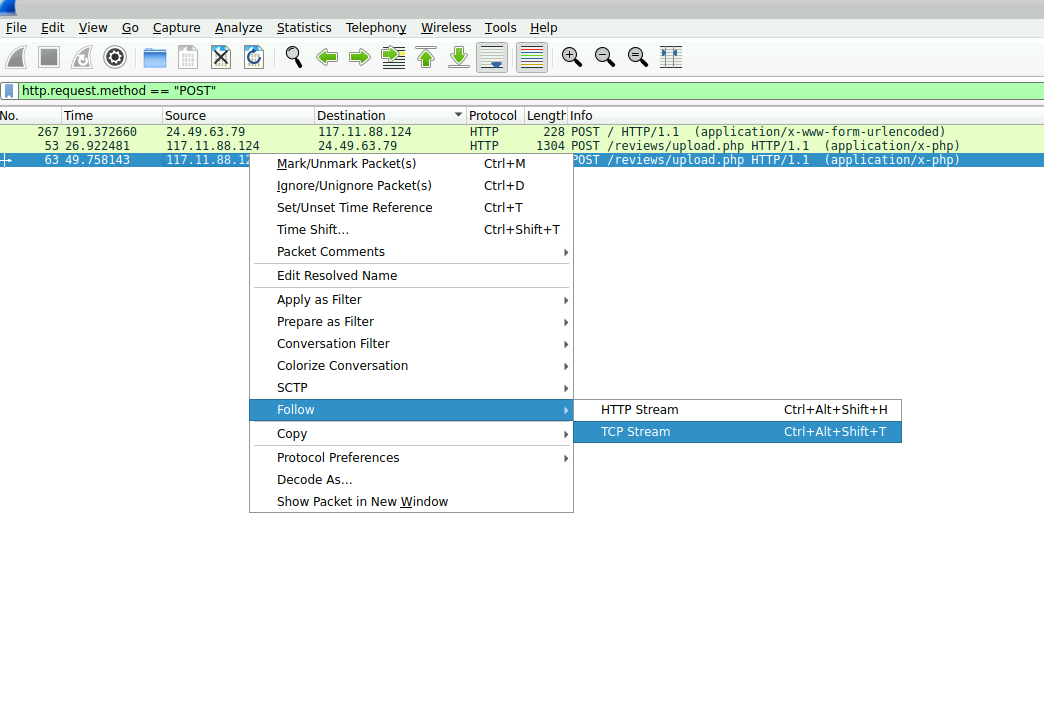
Task: Close this capture file
Action: [x=220, y=57]
